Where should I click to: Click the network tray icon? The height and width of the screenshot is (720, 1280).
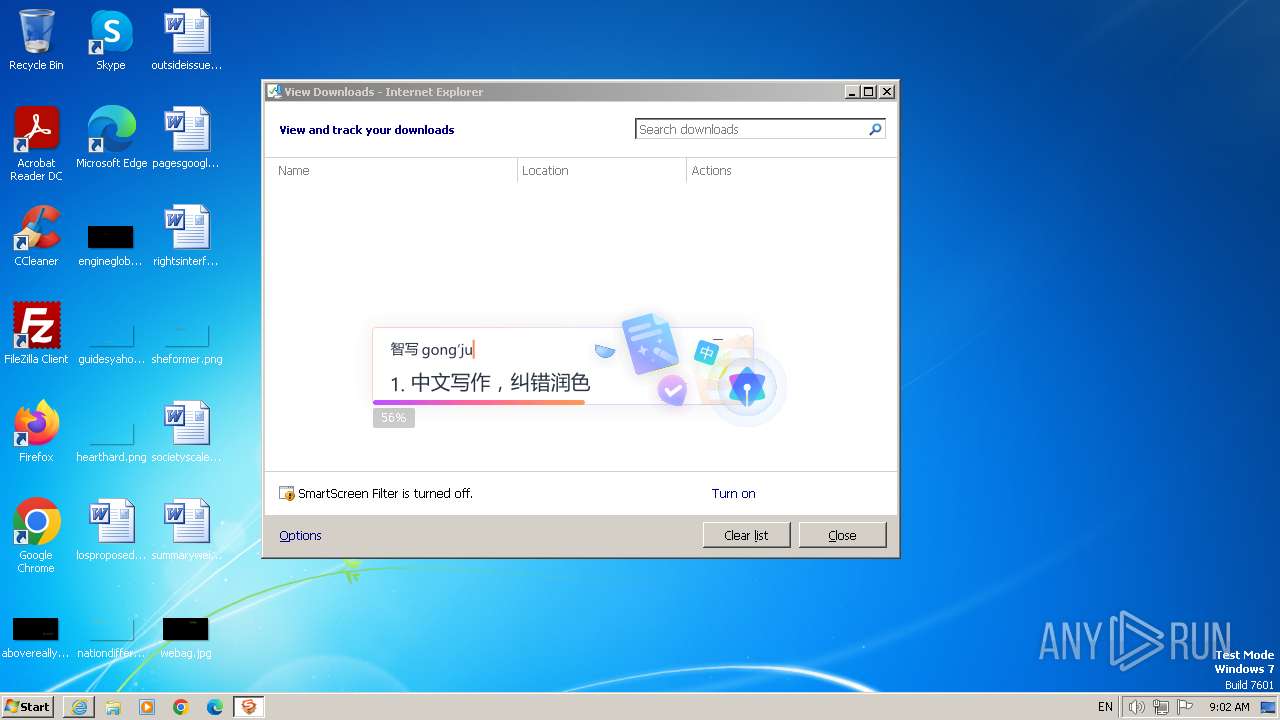(1161, 707)
